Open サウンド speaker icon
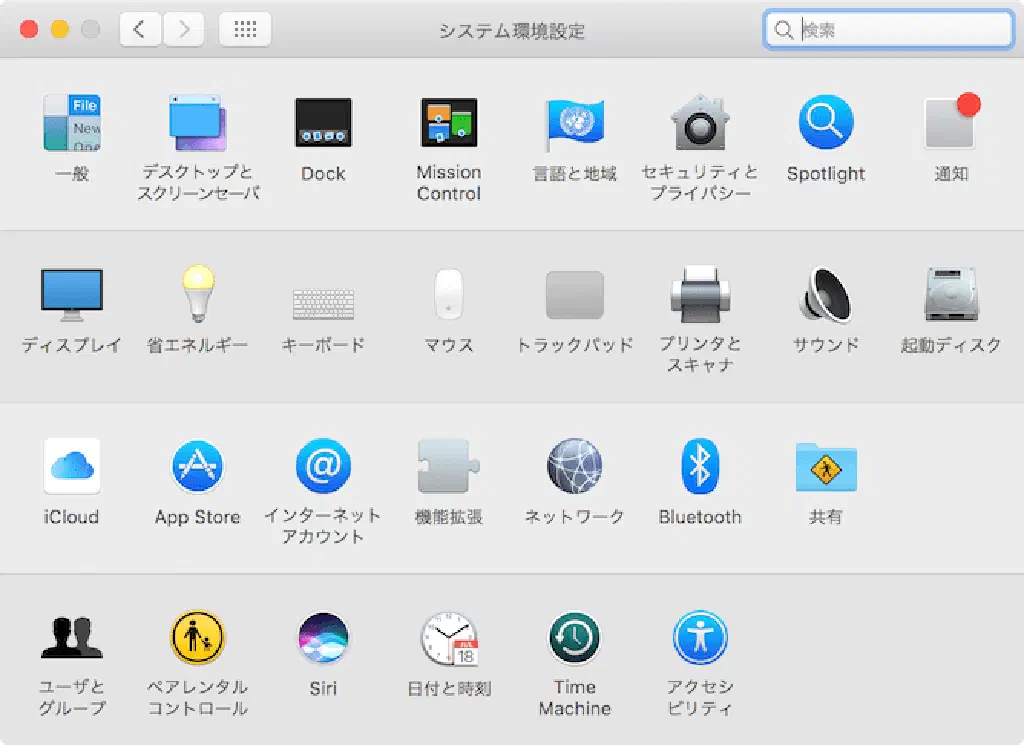The image size is (1024, 745). click(x=825, y=296)
